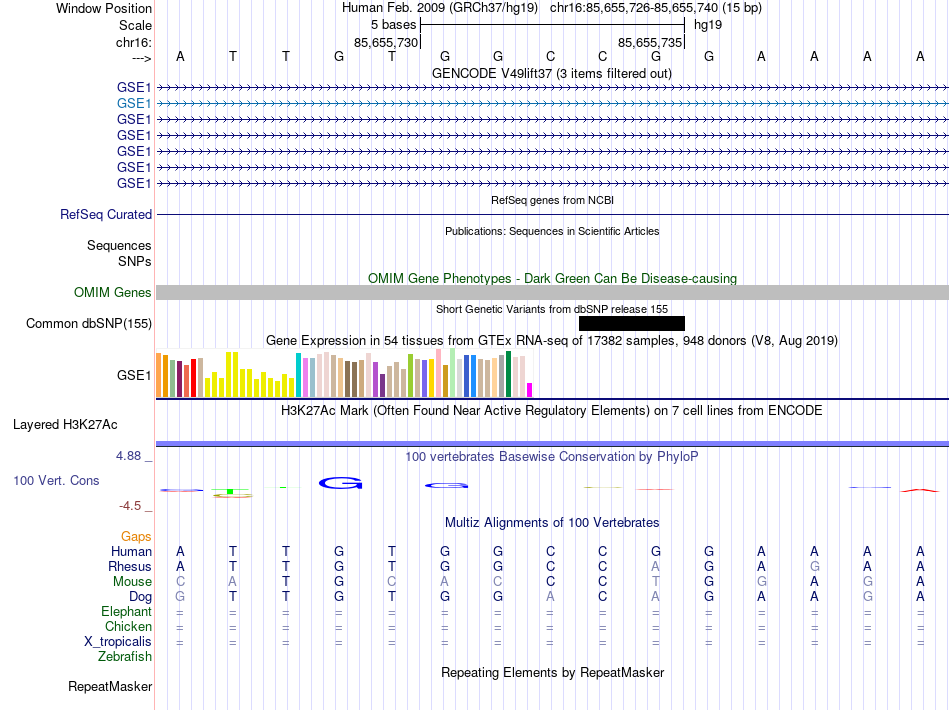Click the RefSeq Curated intron line
This screenshot has width=950, height=710.
pos(552,214)
